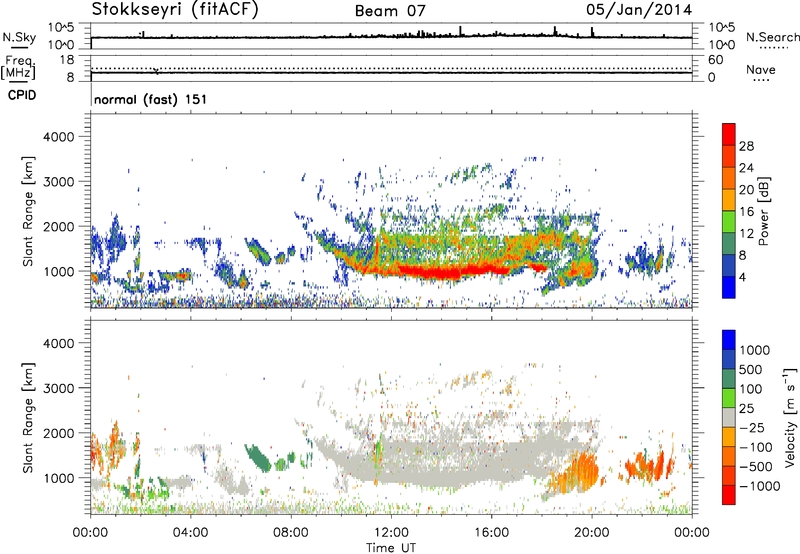The image size is (800, 554).
Task: Pick the red bottom velocity colorbar segment
Action: click(x=729, y=495)
